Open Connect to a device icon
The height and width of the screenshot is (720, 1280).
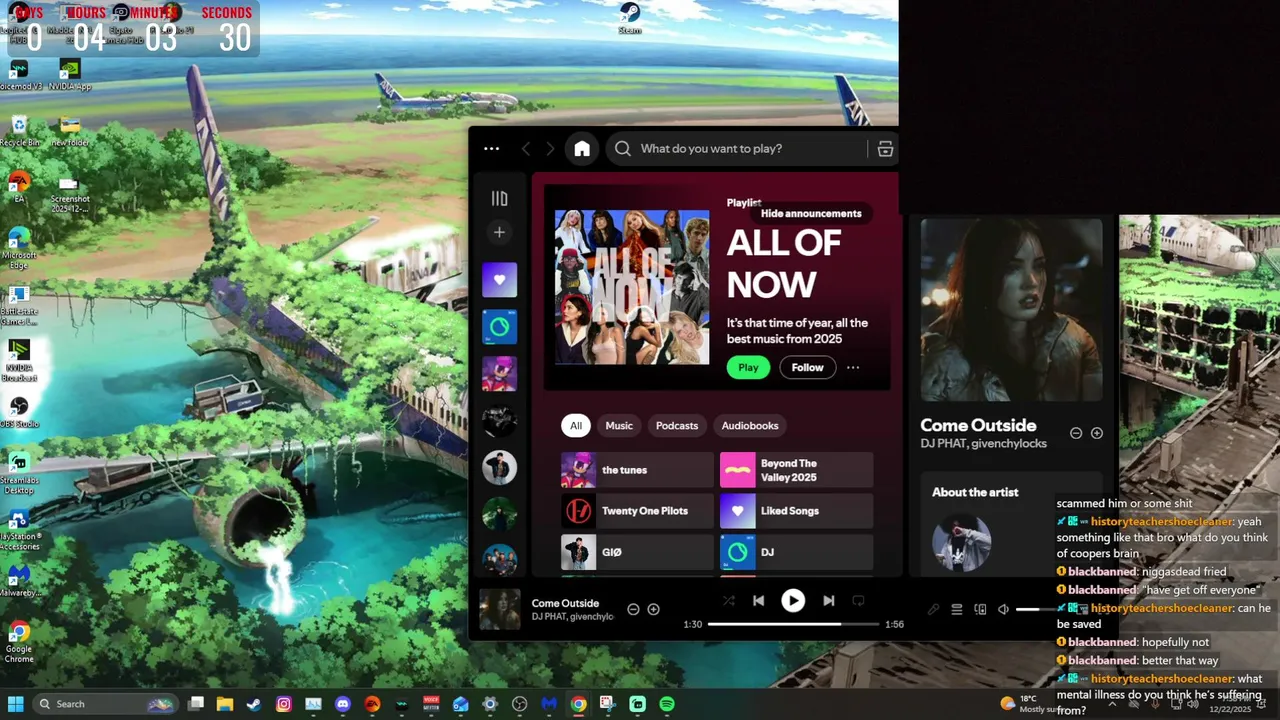[x=980, y=609]
